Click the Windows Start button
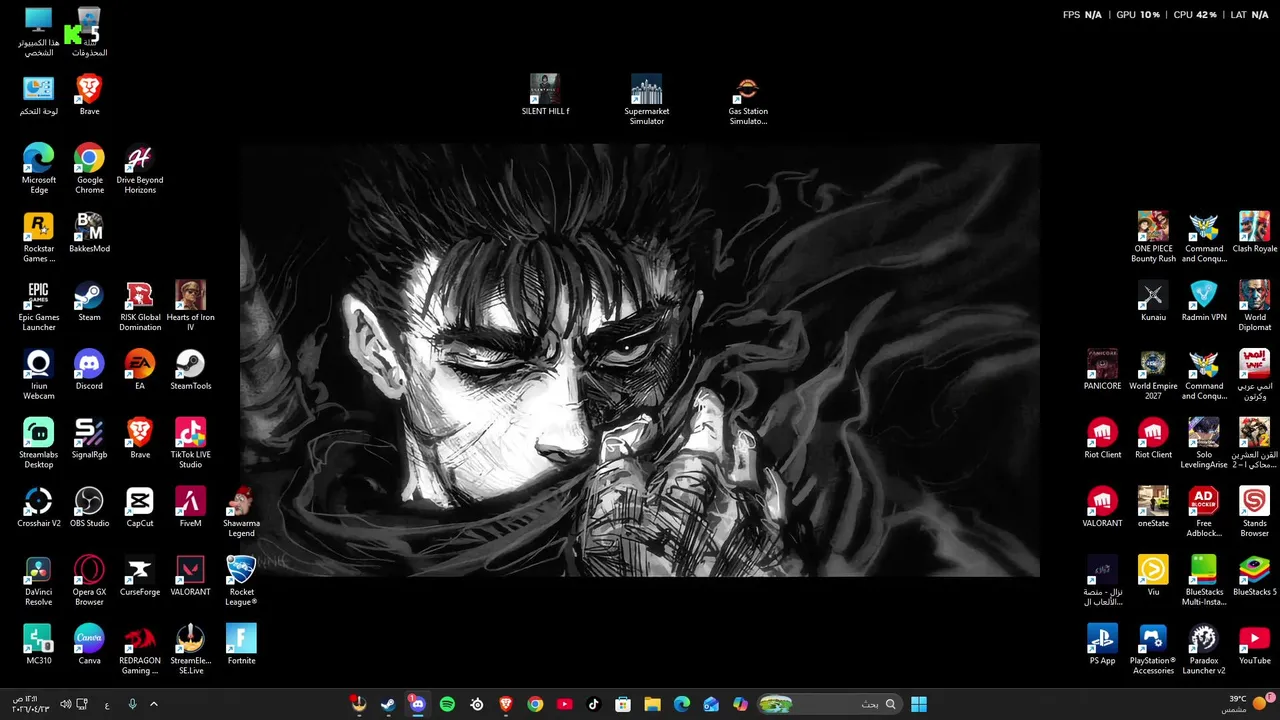This screenshot has height=720, width=1280. coord(918,704)
